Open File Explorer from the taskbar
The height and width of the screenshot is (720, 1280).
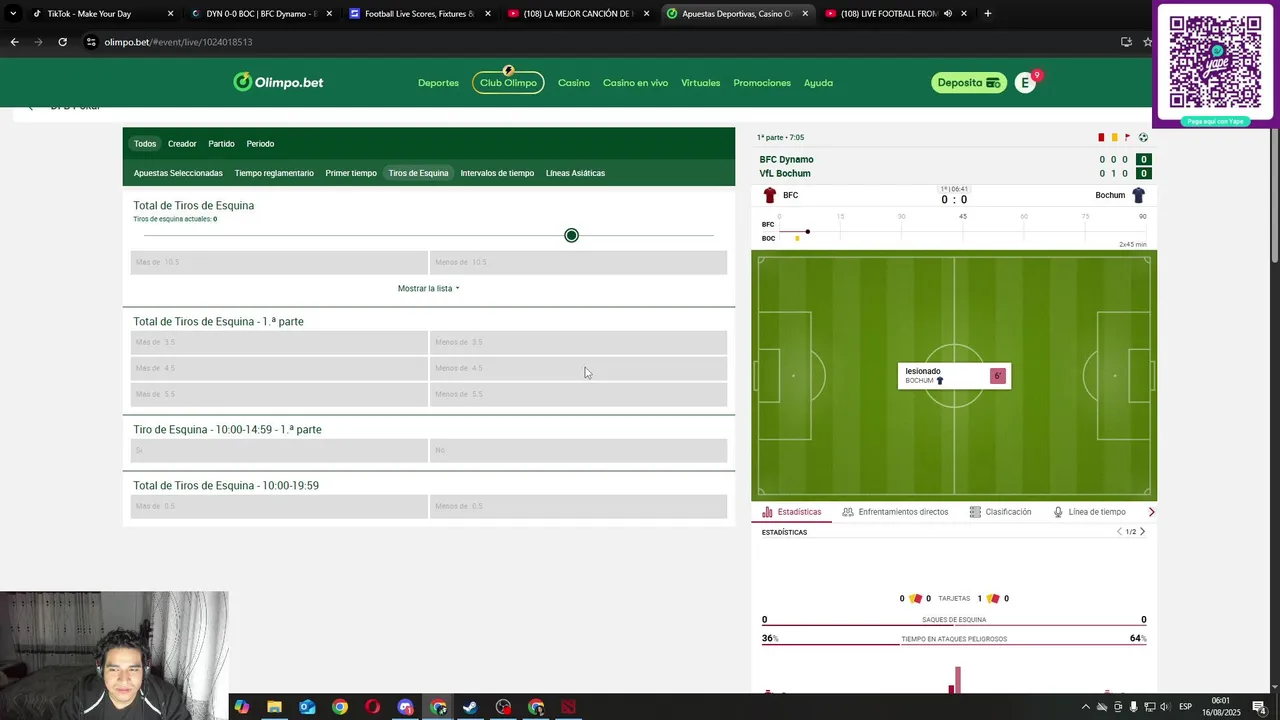pos(274,707)
